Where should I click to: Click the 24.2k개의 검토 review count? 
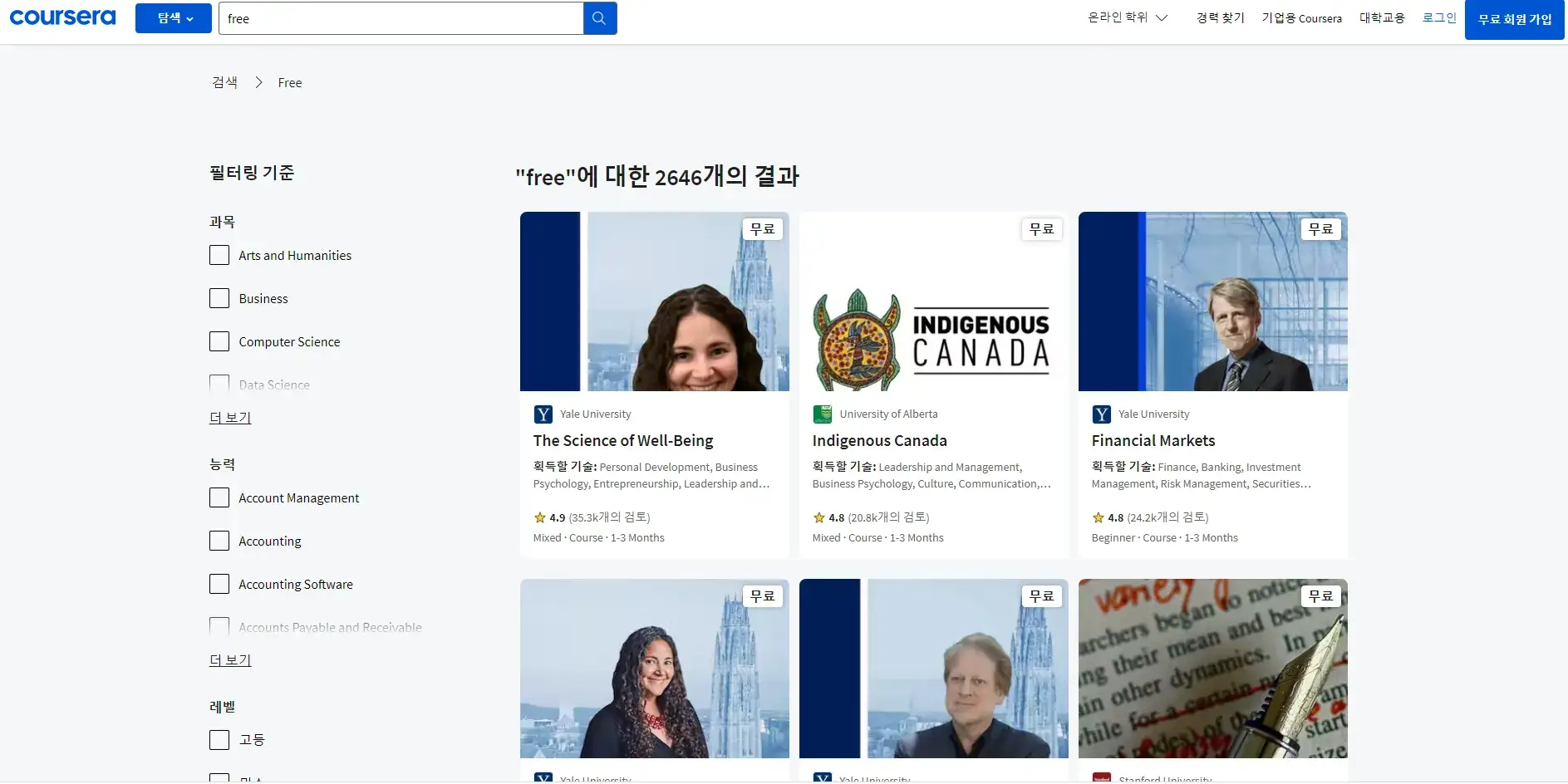click(1167, 517)
